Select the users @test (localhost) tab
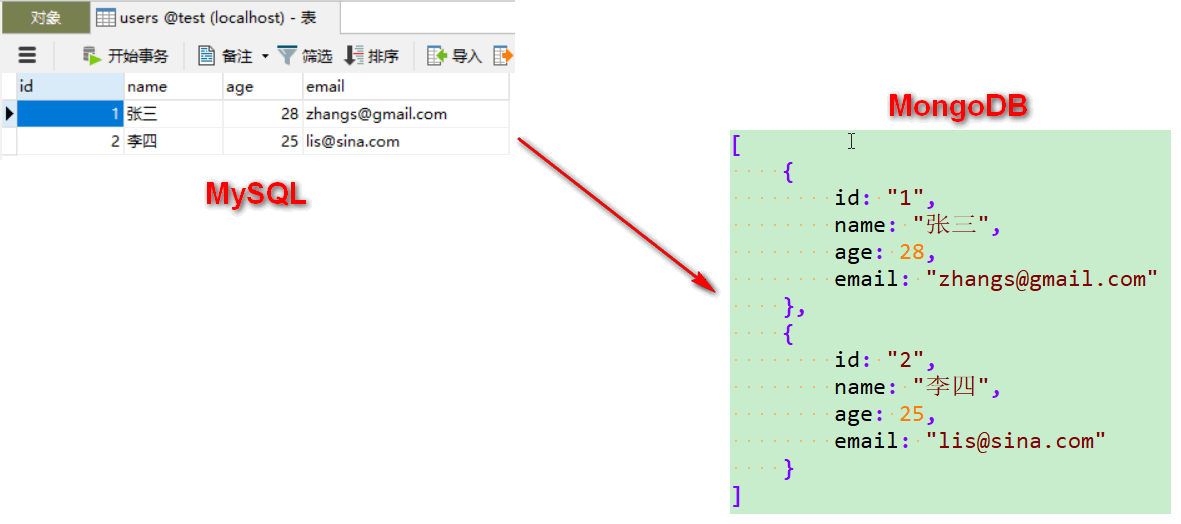The image size is (1181, 524). [x=215, y=17]
